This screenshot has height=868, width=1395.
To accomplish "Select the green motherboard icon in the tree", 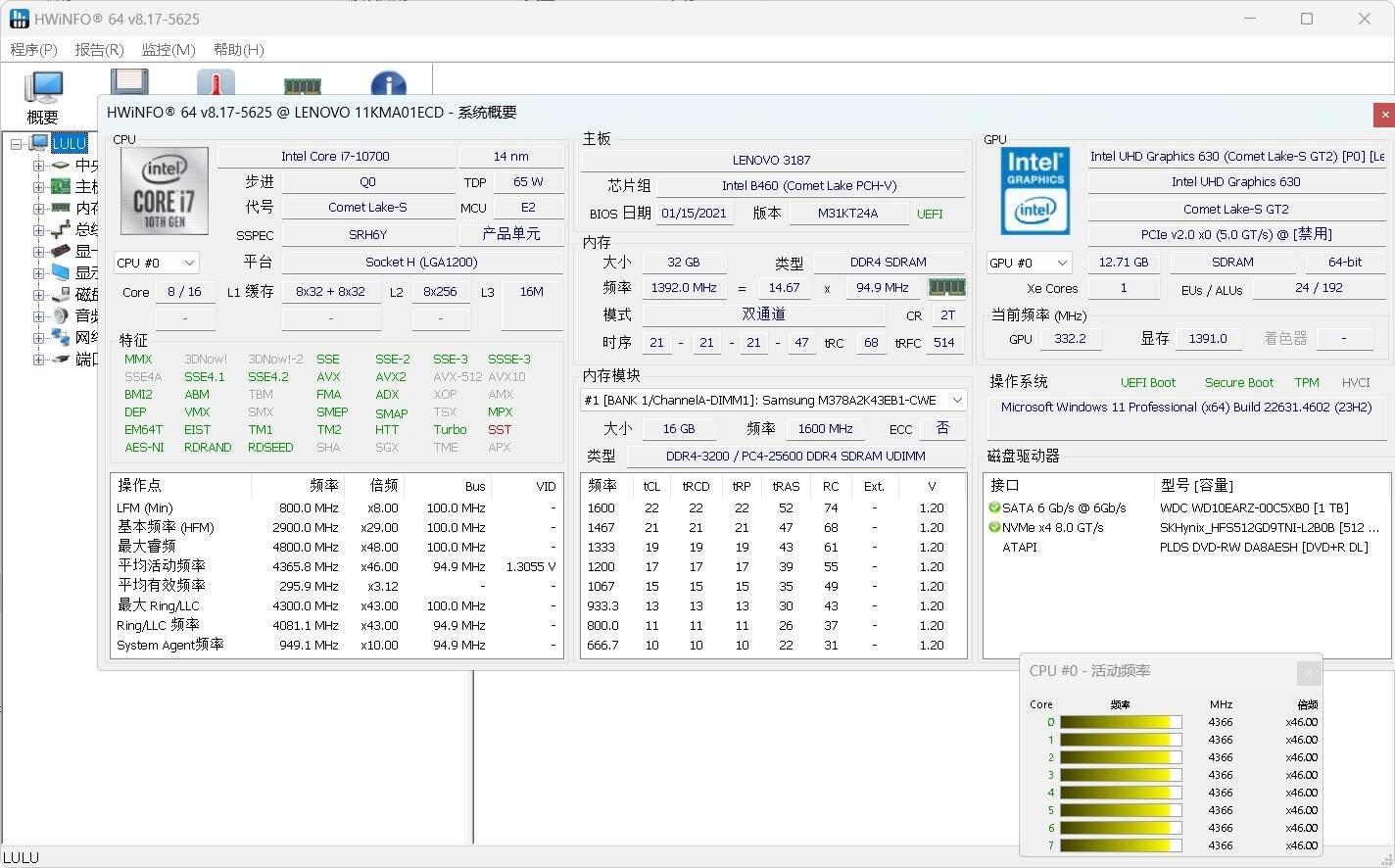I will pyautogui.click(x=61, y=186).
